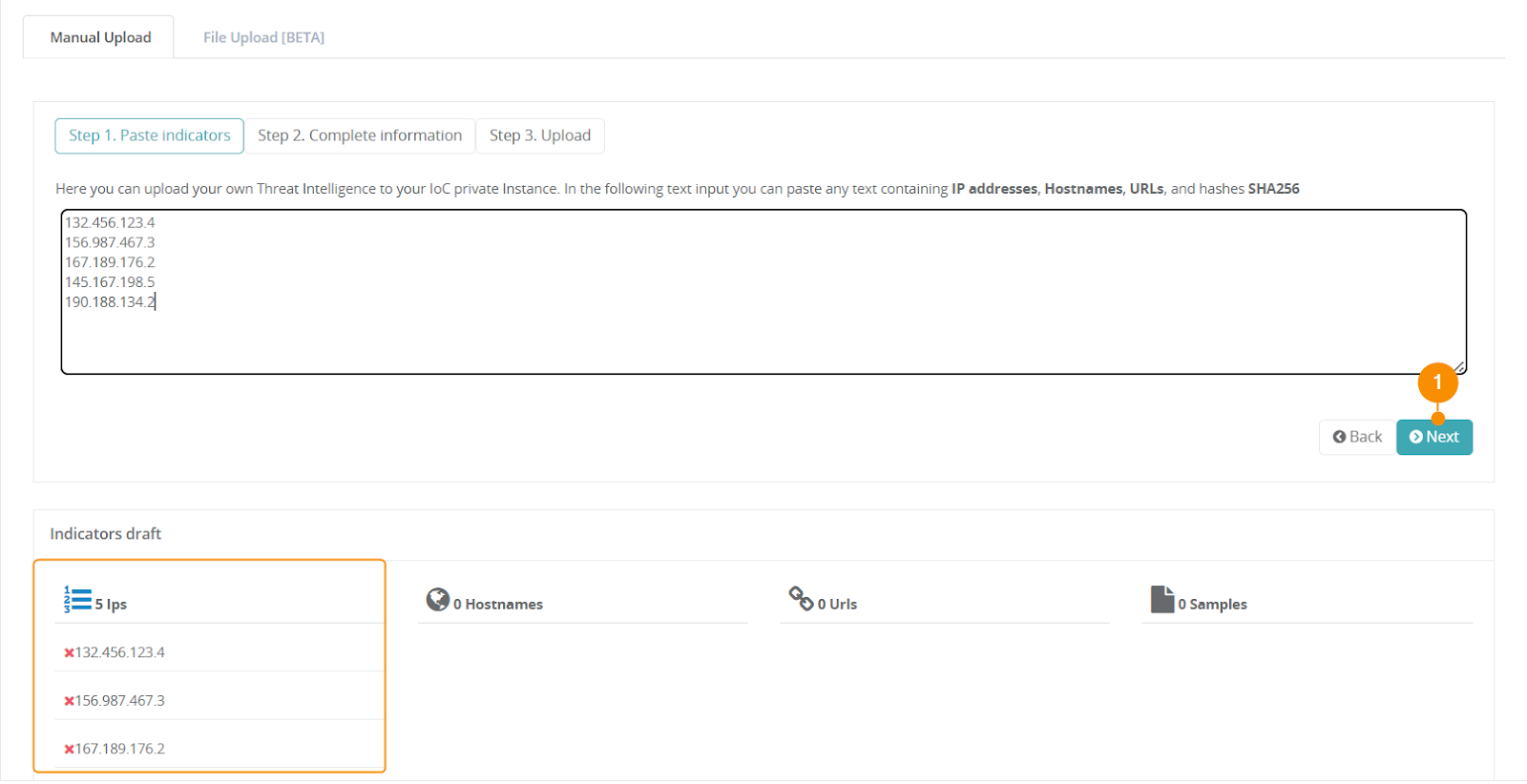Viewport: 1527px width, 784px height.
Task: Select the 0 Hostnames column header
Action: 497,605
